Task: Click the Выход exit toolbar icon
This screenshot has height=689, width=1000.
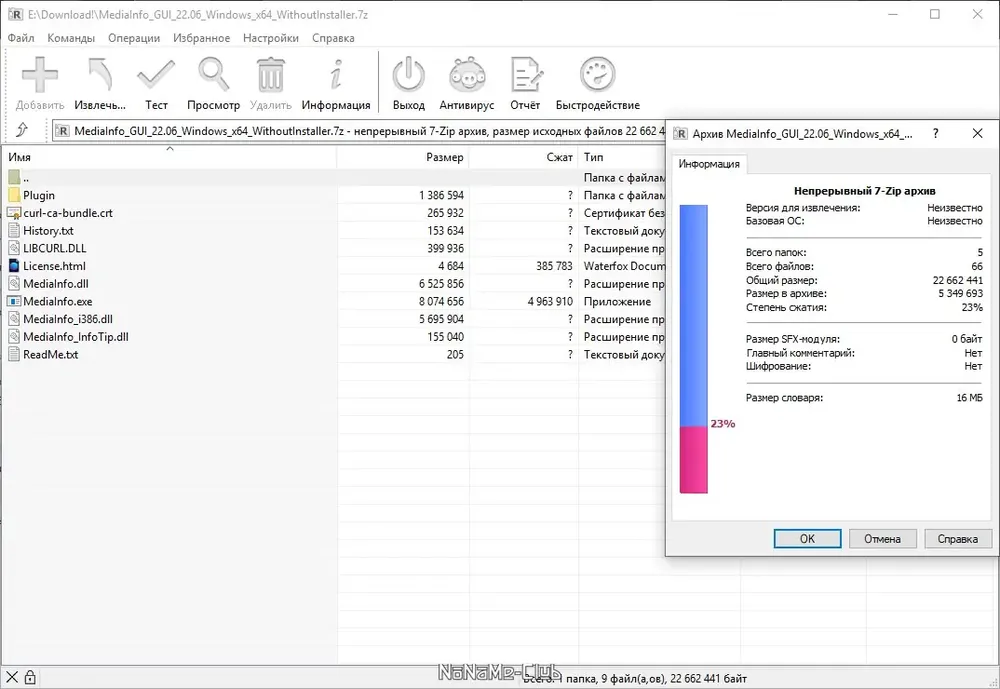Action: pyautogui.click(x=409, y=83)
